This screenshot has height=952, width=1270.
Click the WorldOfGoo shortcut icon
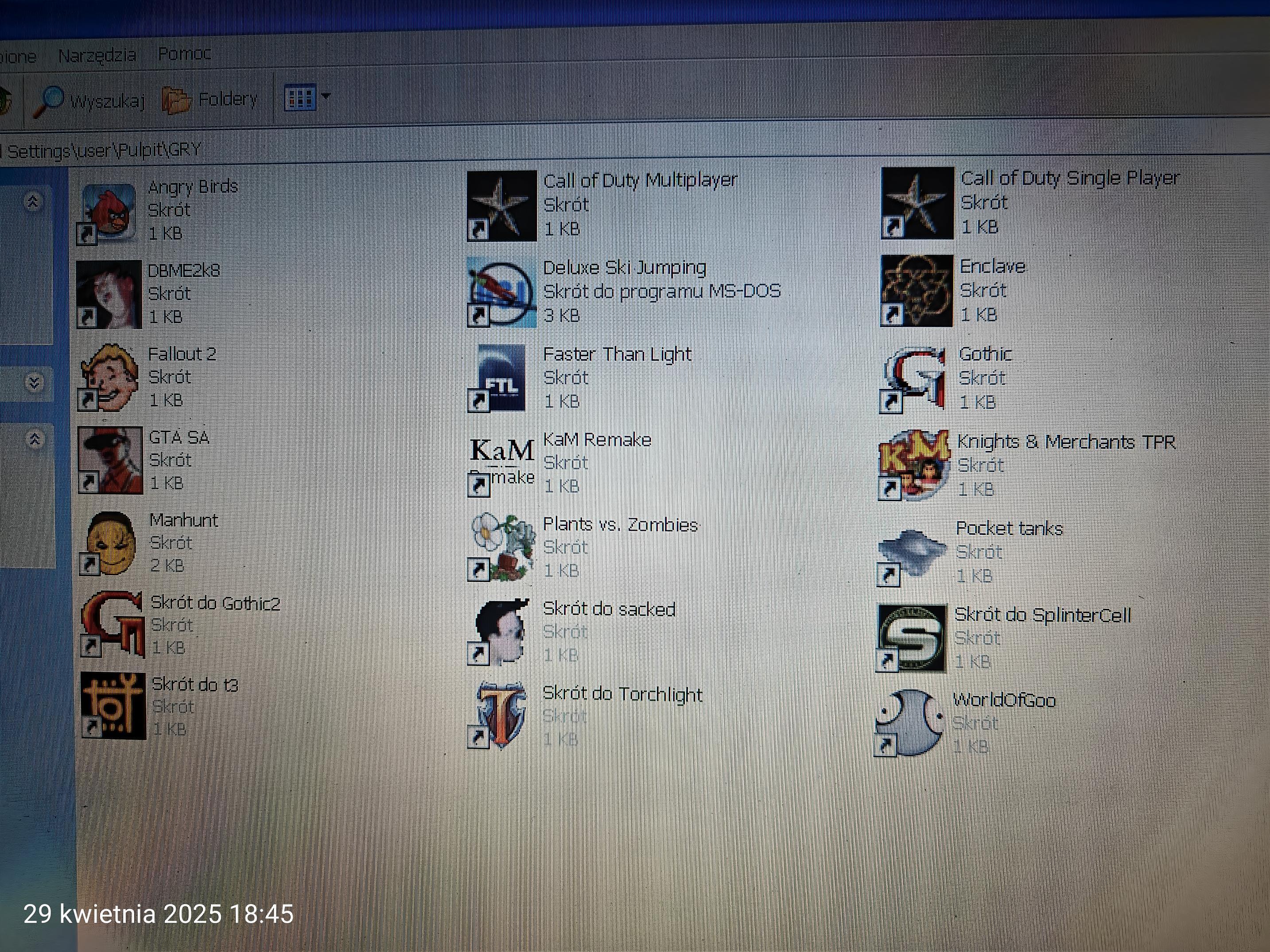click(909, 722)
